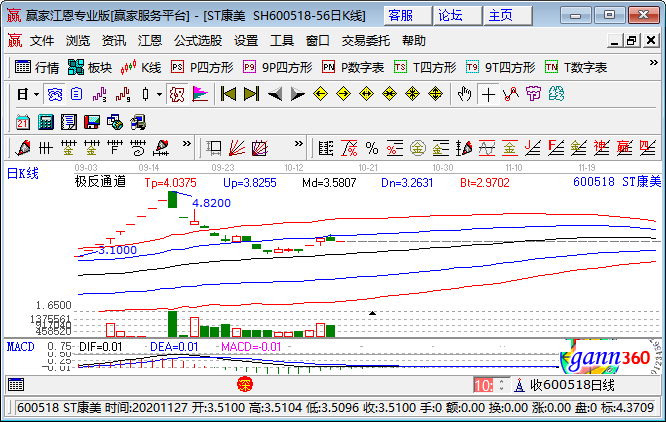Expand the fan tools overflow chevron
Screen dimensions: 666x422
point(299,143)
